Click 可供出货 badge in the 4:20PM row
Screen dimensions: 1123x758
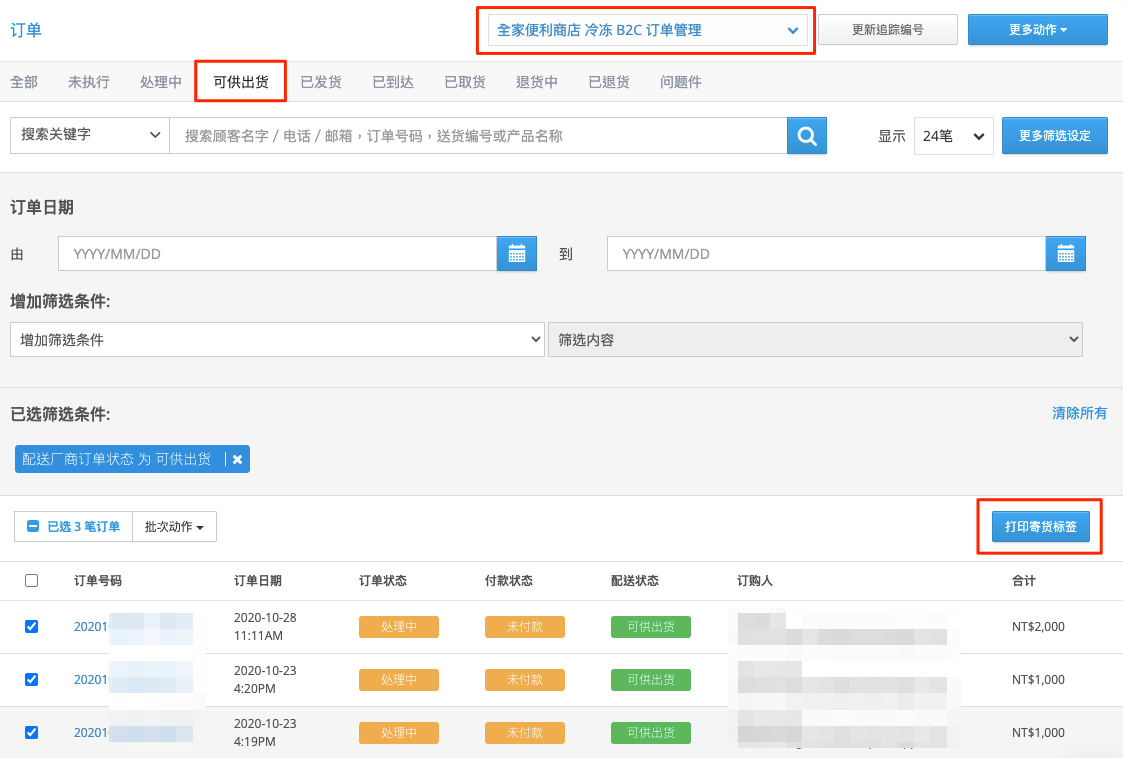[x=651, y=680]
